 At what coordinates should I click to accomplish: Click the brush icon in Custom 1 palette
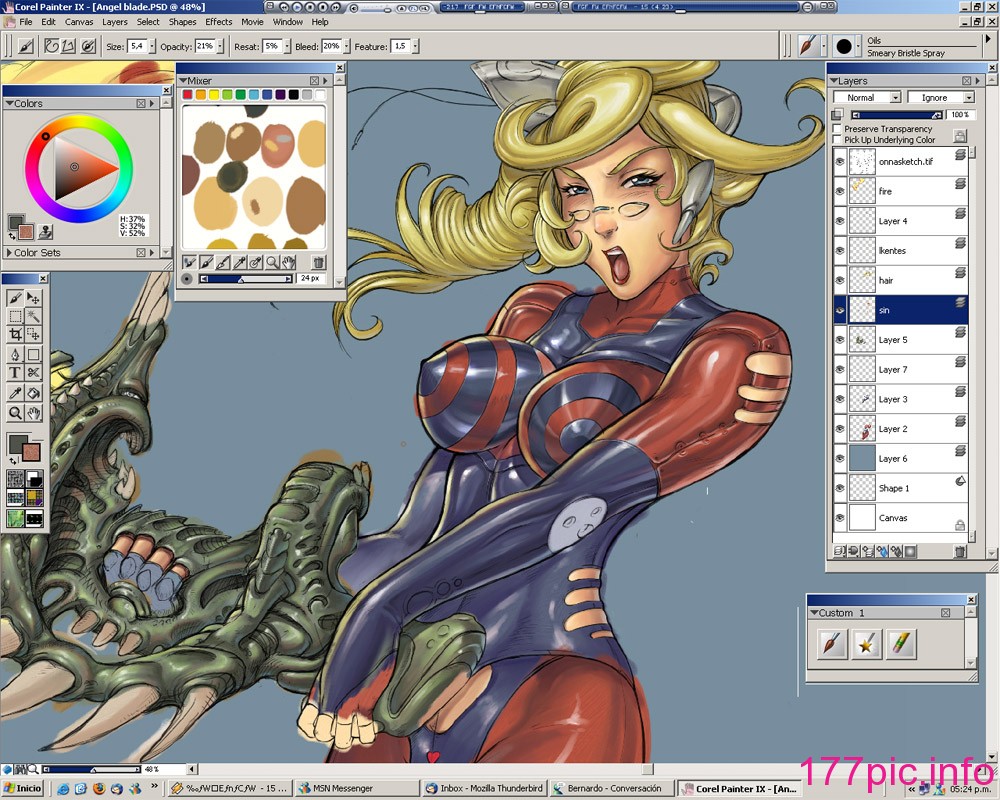tap(832, 644)
